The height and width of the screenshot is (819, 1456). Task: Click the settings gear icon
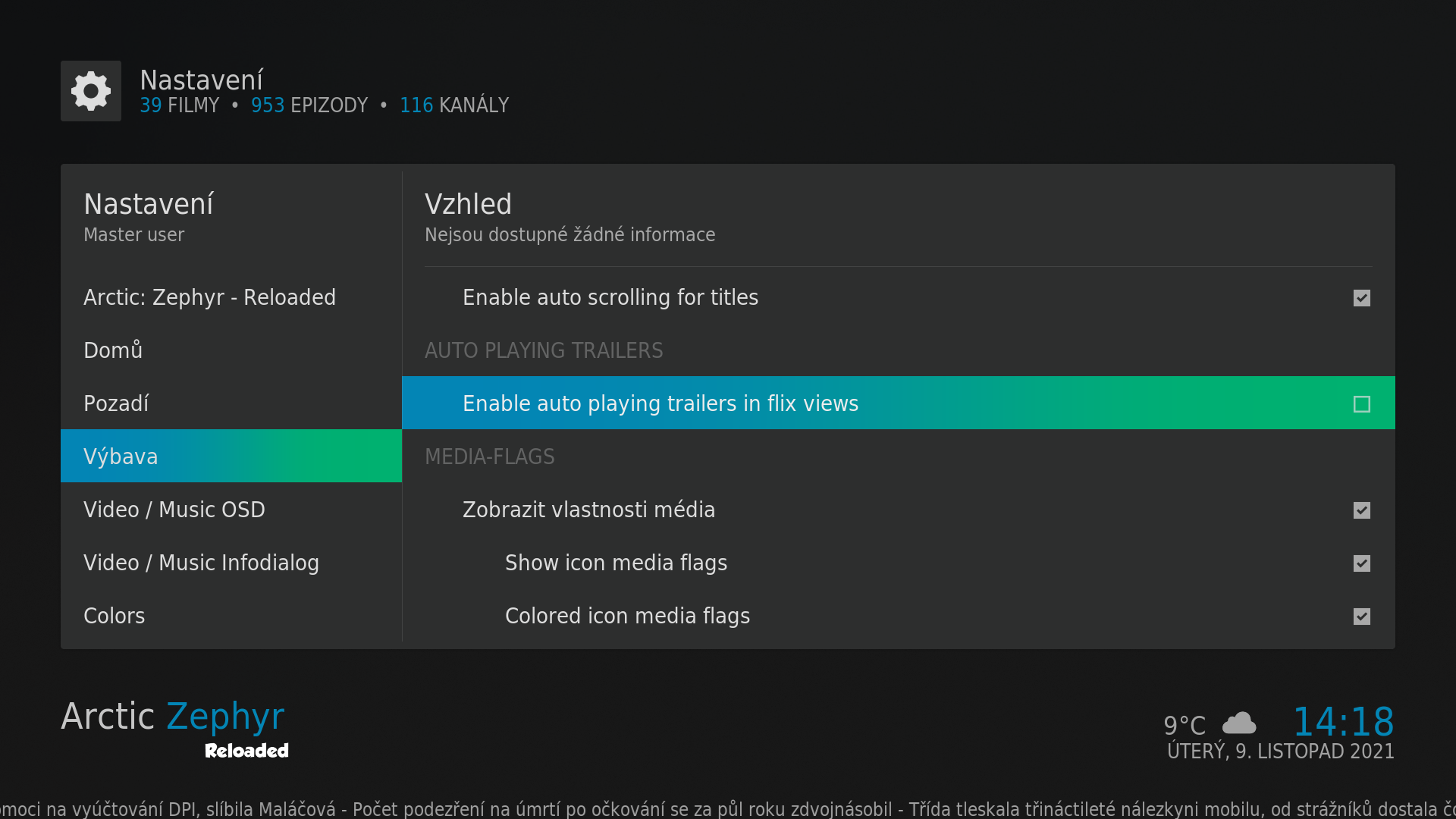pos(91,91)
